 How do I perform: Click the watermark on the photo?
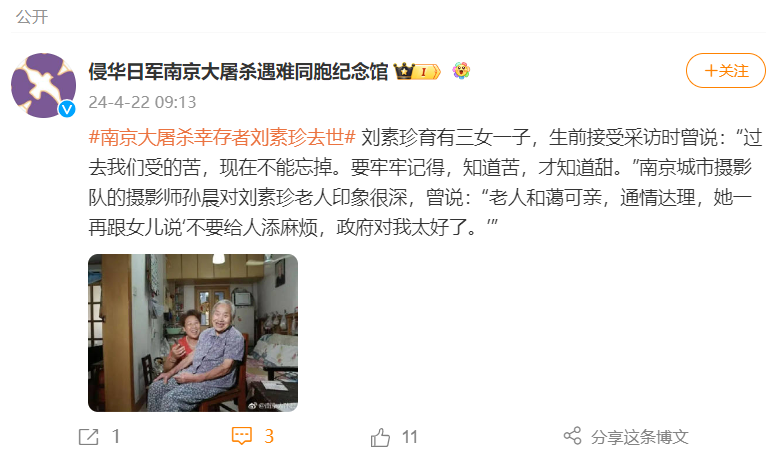272,405
